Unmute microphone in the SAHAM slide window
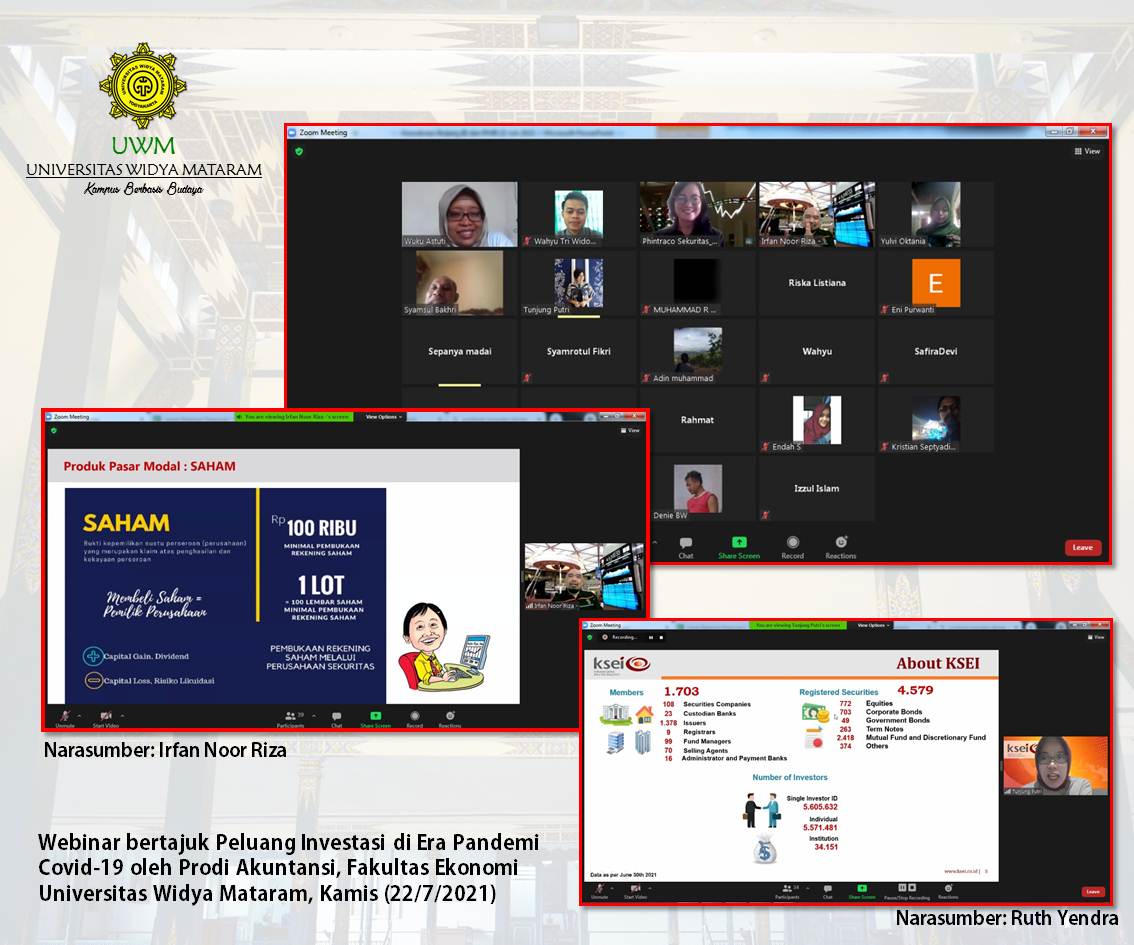This screenshot has height=945, width=1134. pyautogui.click(x=65, y=718)
